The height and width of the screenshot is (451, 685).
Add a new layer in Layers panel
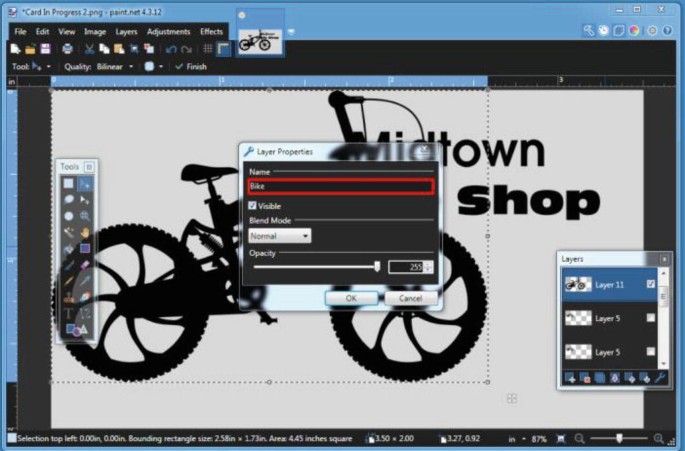(570, 378)
